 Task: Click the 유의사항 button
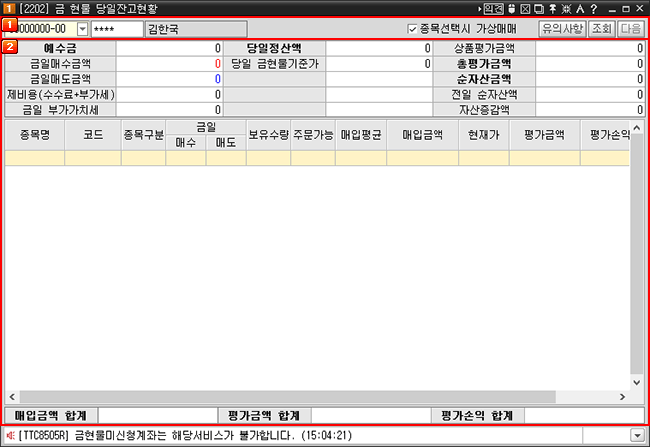(562, 29)
